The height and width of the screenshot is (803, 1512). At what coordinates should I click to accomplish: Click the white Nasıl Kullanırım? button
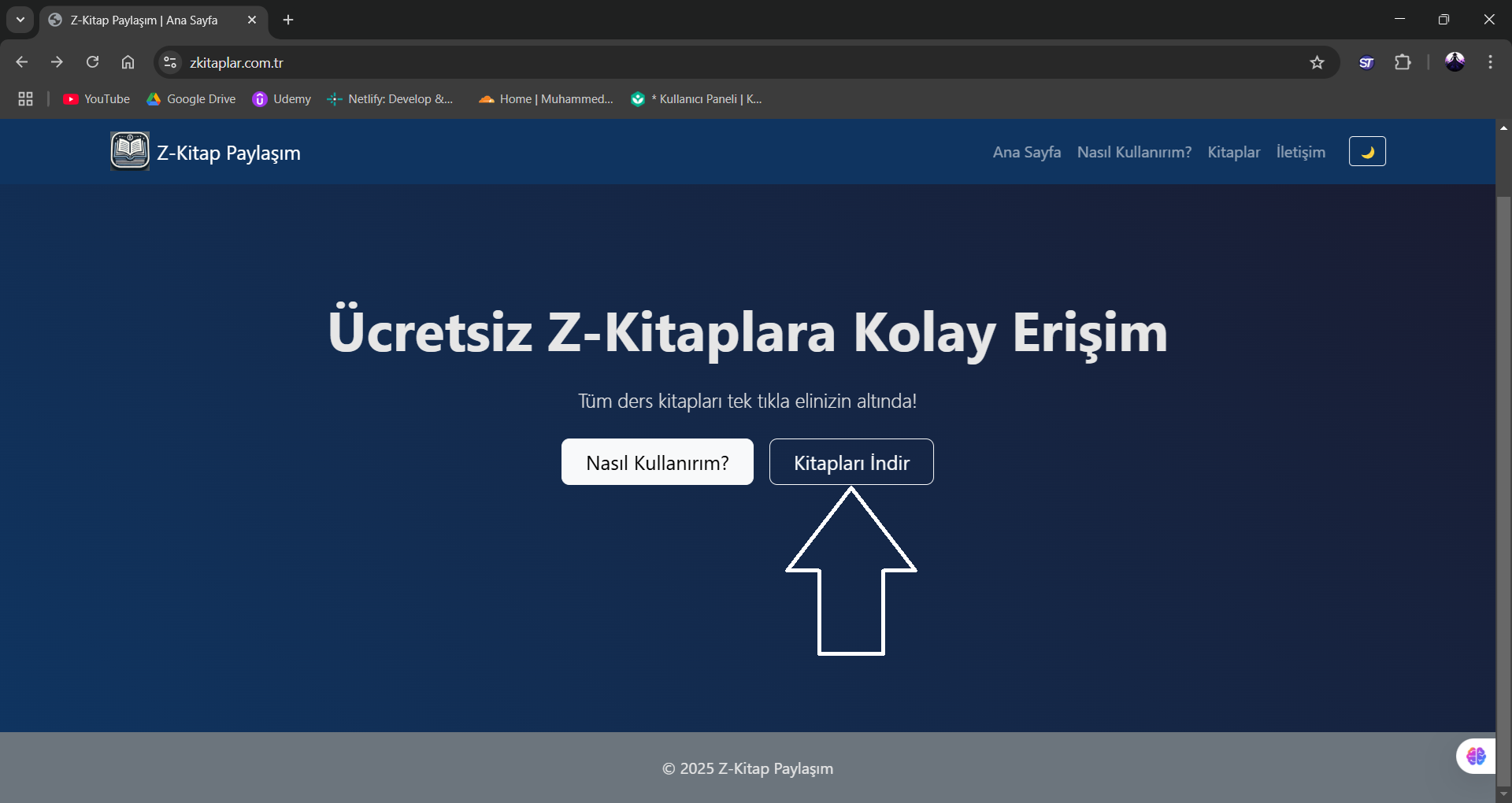coord(657,462)
